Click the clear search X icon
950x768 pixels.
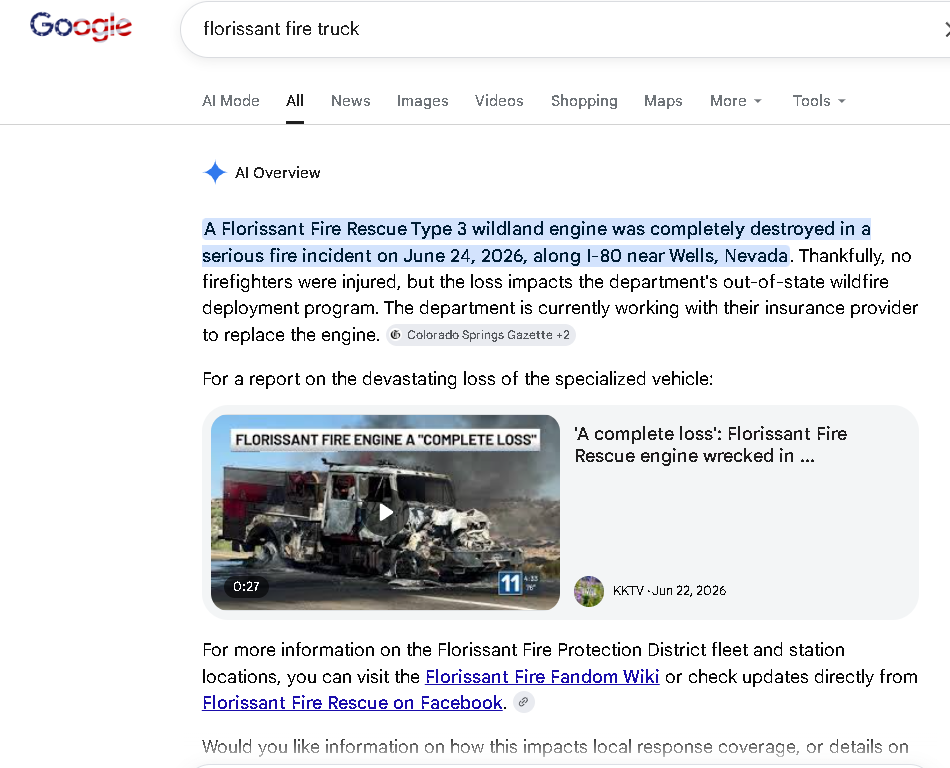click(x=946, y=29)
